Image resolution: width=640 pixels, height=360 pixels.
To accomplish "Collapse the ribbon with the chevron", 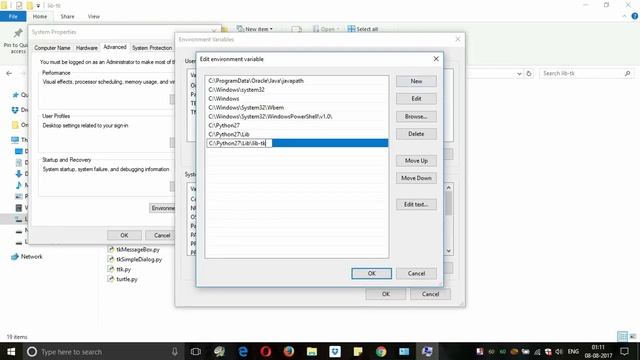I will pyautogui.click(x=624, y=16).
